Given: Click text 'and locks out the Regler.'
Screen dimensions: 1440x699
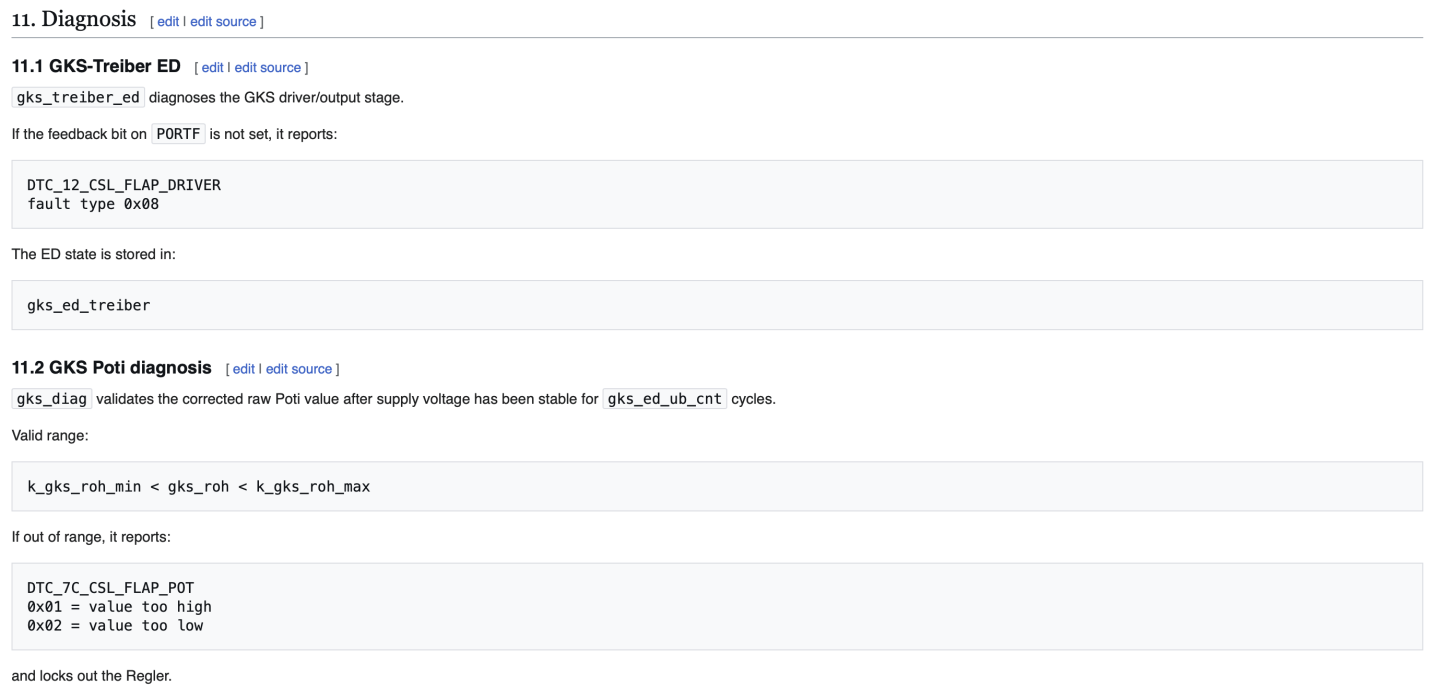Looking at the screenshot, I should [x=91, y=676].
